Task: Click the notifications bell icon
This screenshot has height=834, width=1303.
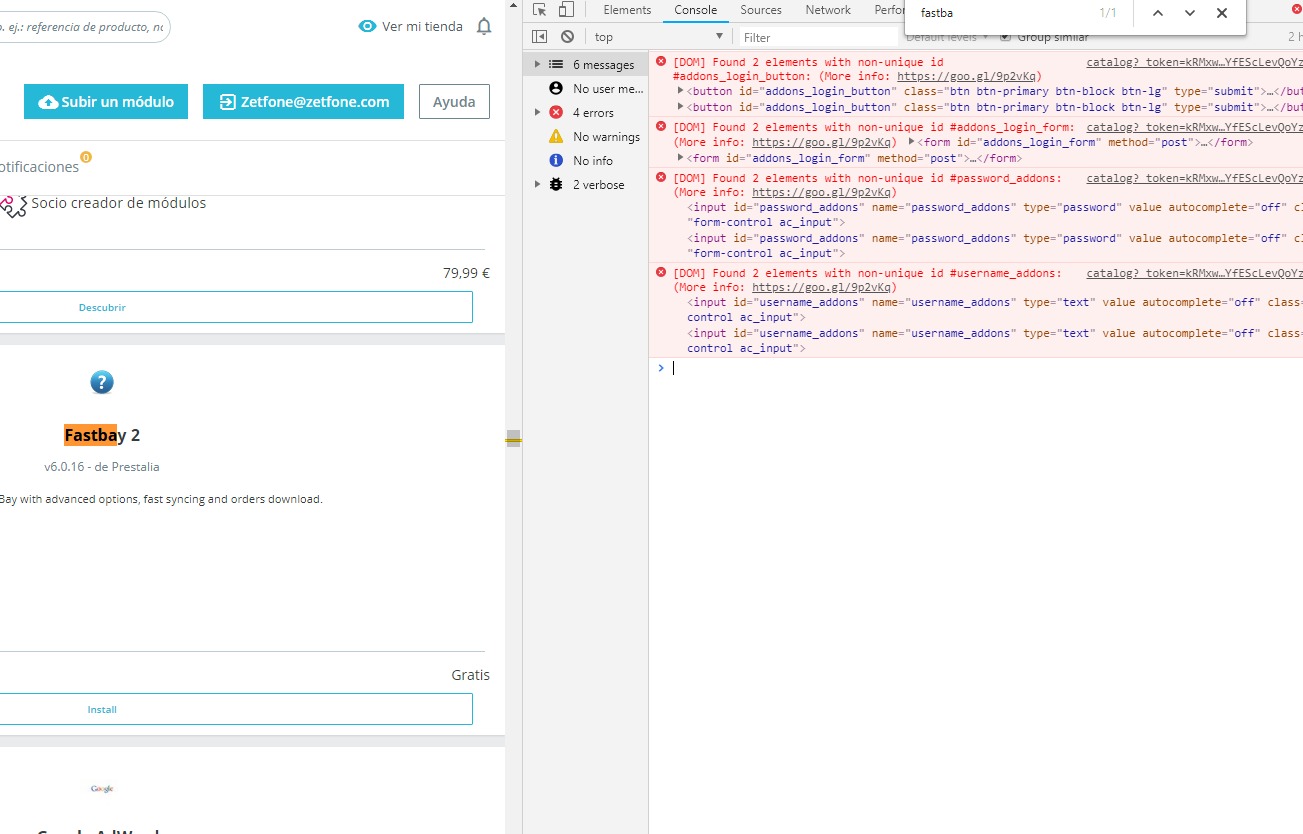Action: click(x=484, y=27)
